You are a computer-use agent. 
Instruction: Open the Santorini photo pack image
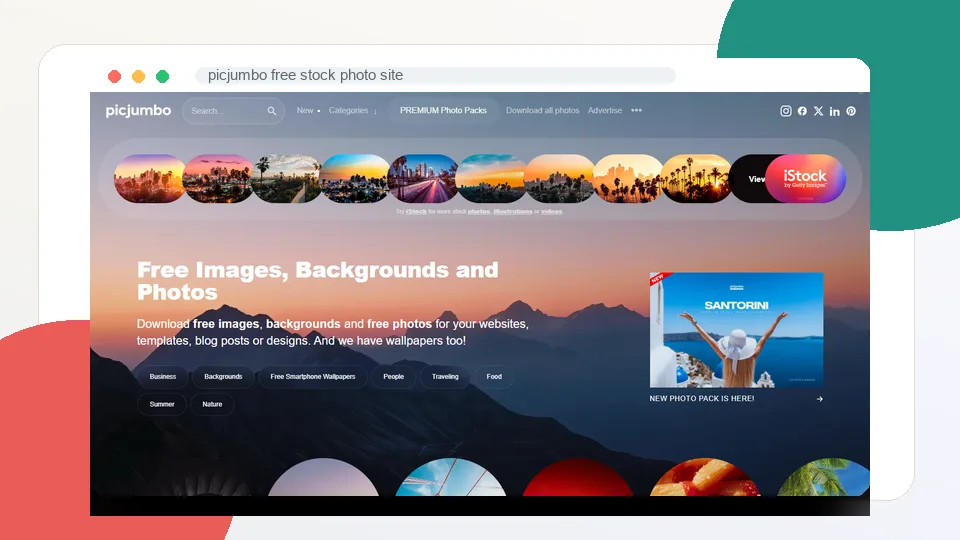[x=737, y=330]
